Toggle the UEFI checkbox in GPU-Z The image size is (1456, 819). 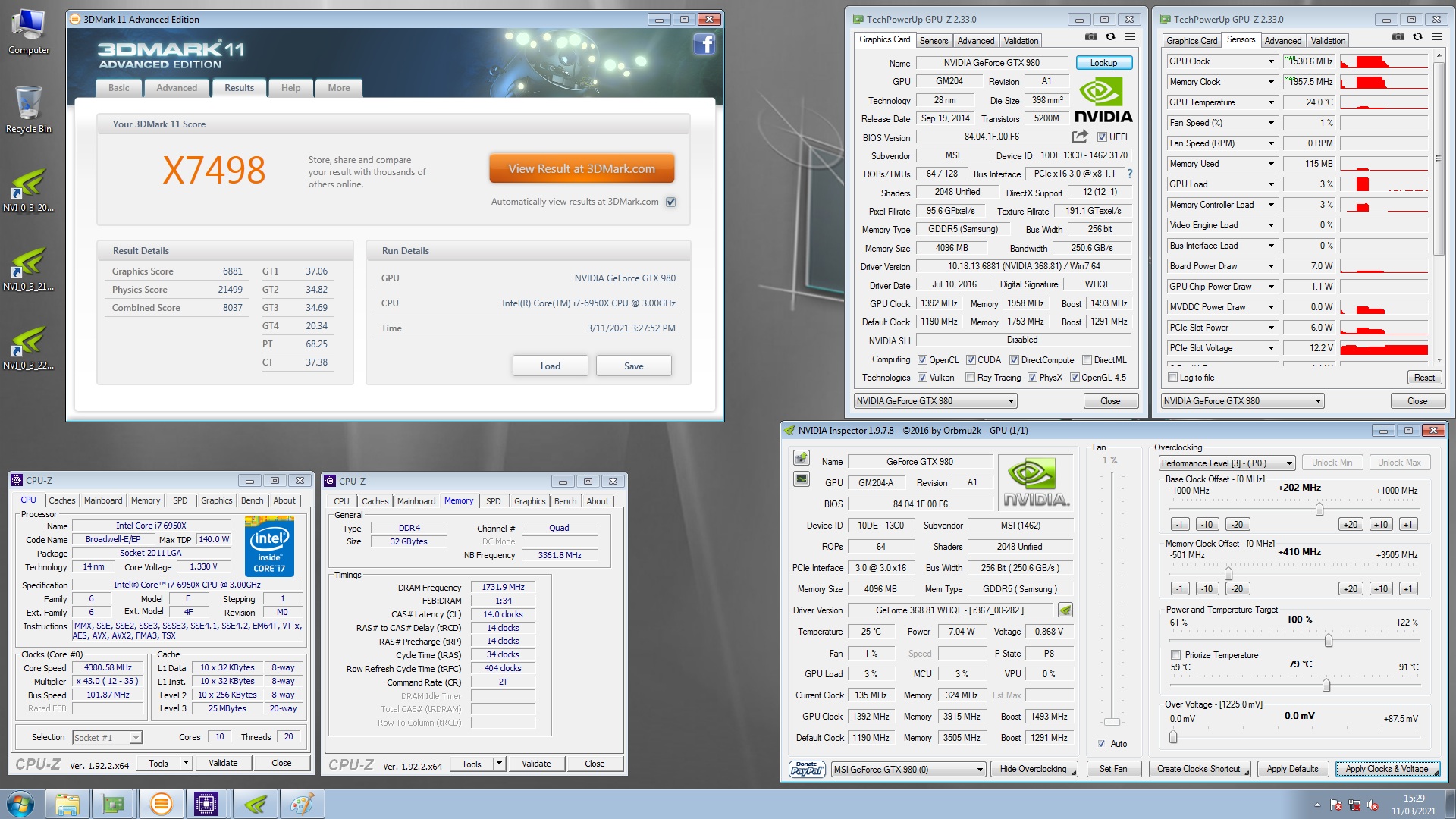(x=1102, y=137)
